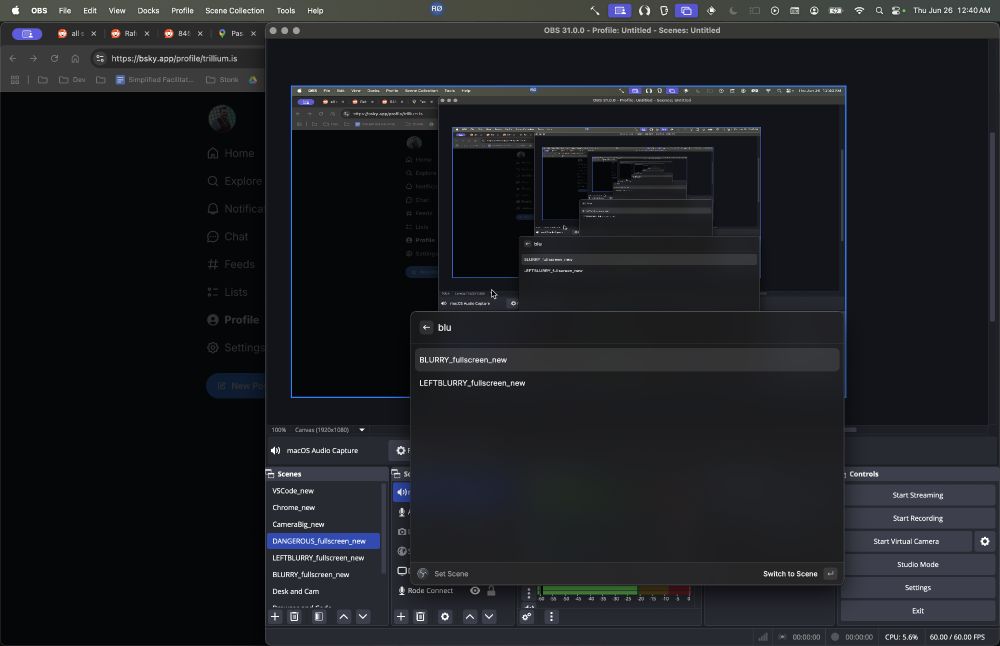The image size is (1000, 646).
Task: Open the Scene Collection menu
Action: 234,10
